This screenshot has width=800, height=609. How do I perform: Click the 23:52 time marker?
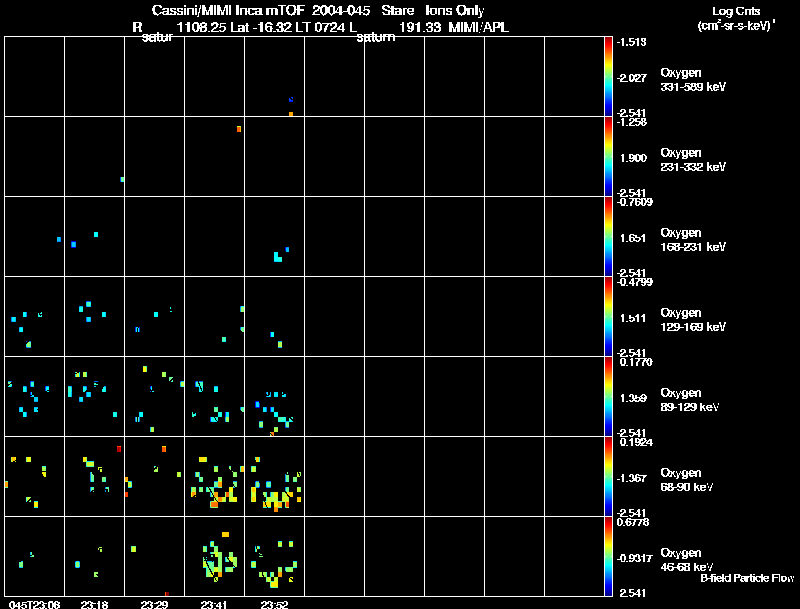[x=274, y=604]
